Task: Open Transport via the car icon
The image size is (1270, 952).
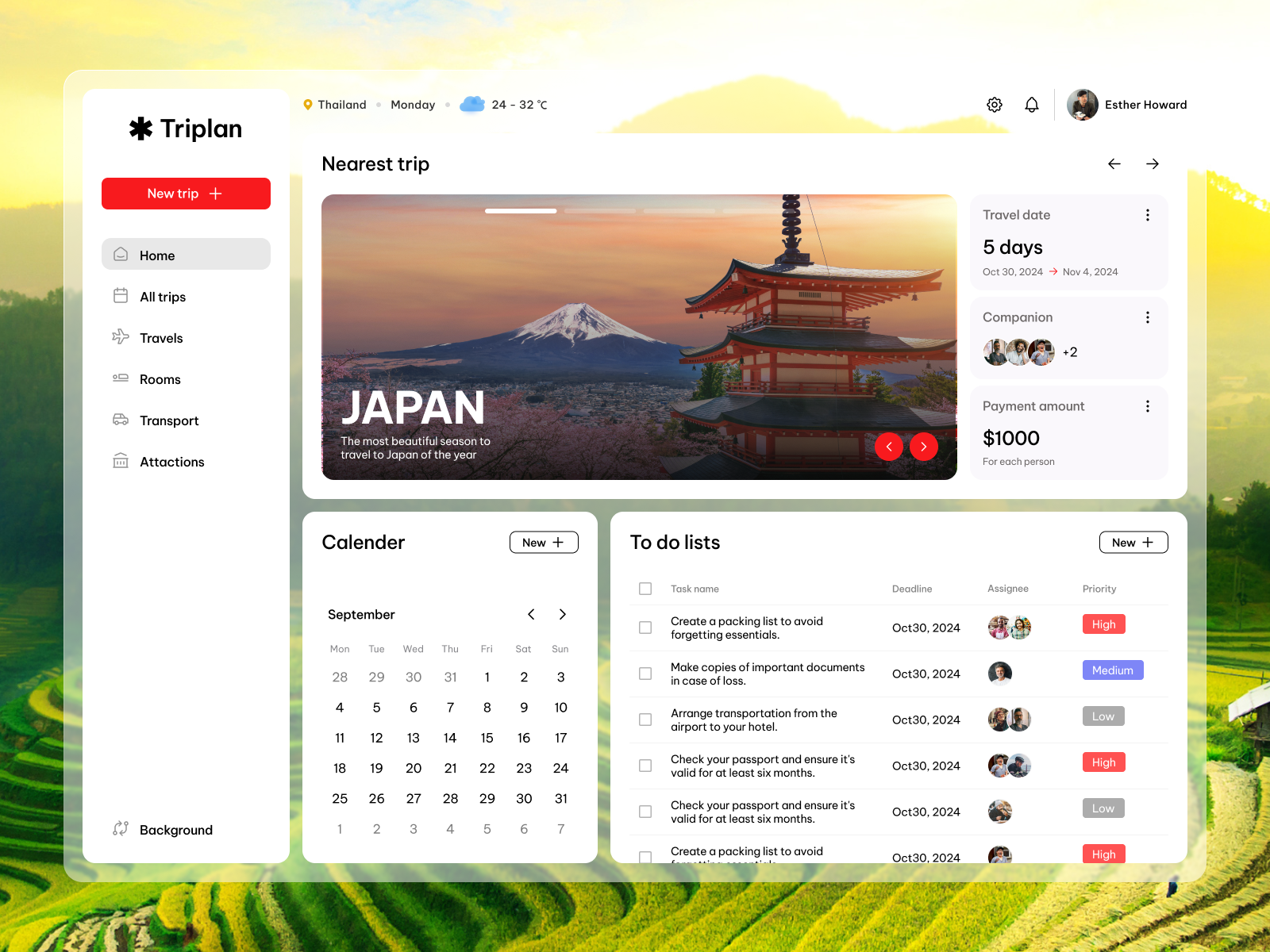Action: (x=121, y=420)
